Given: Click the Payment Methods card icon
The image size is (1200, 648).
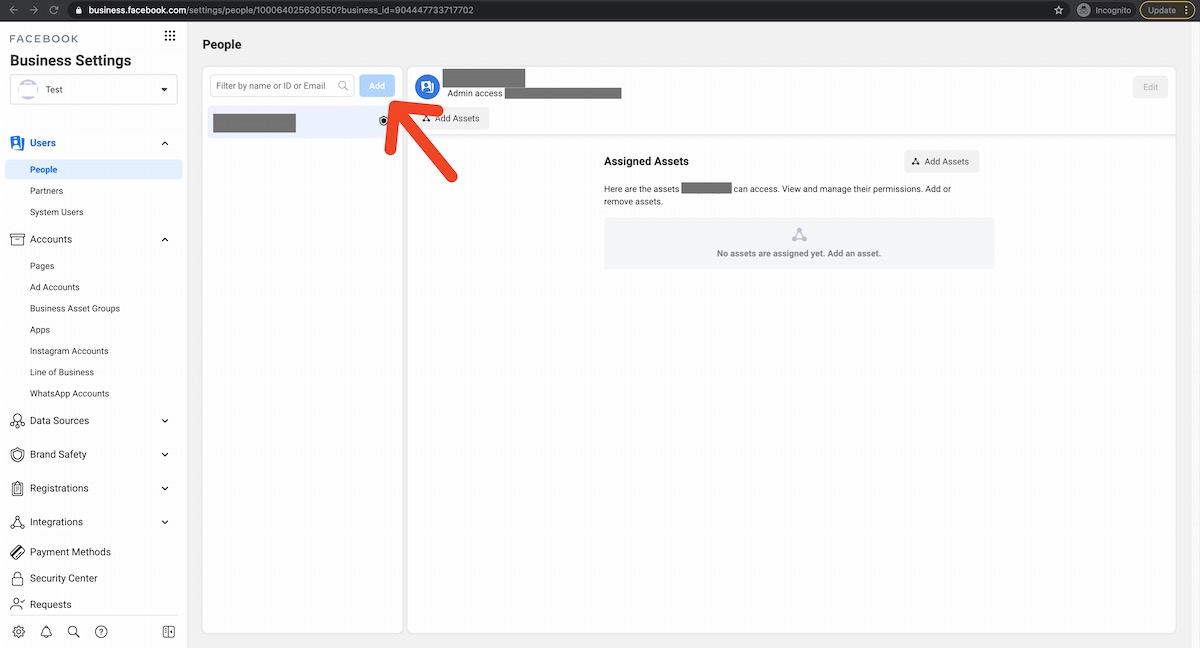Looking at the screenshot, I should [17, 552].
